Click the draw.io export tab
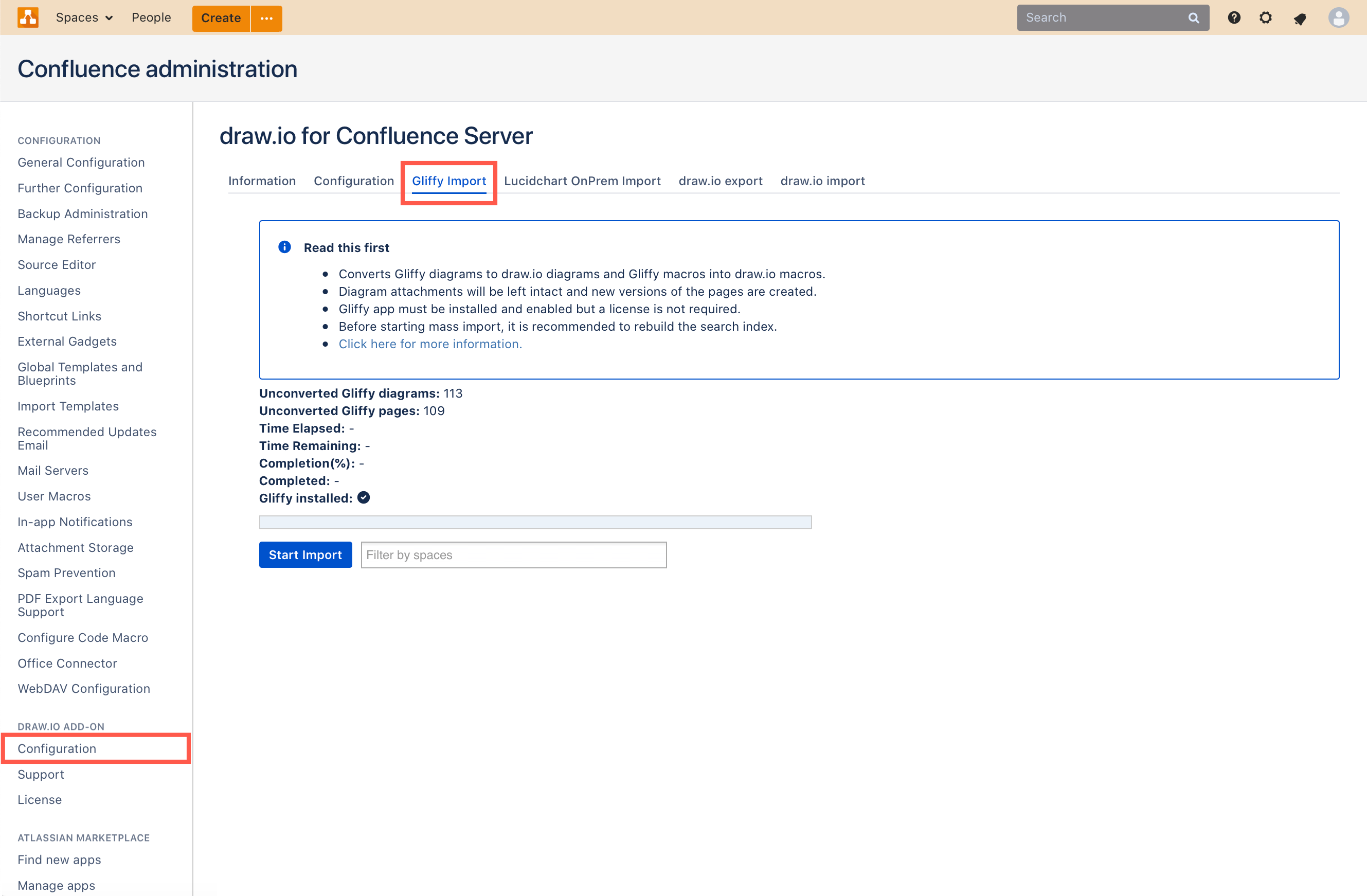Viewport: 1367px width, 896px height. coord(720,181)
